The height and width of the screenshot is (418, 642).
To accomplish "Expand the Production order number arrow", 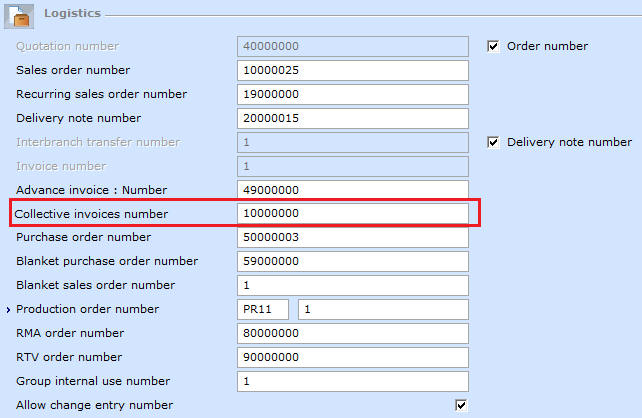I will click(x=8, y=310).
